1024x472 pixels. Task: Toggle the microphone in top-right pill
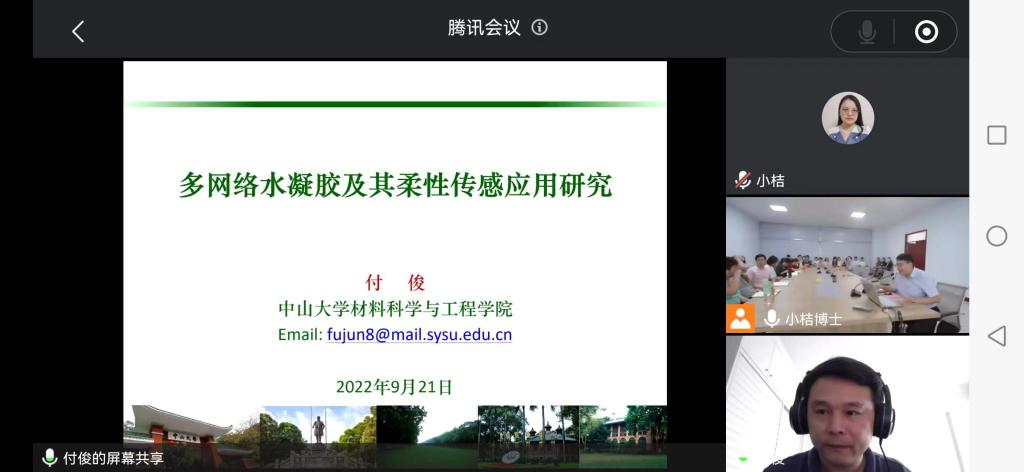click(x=867, y=32)
